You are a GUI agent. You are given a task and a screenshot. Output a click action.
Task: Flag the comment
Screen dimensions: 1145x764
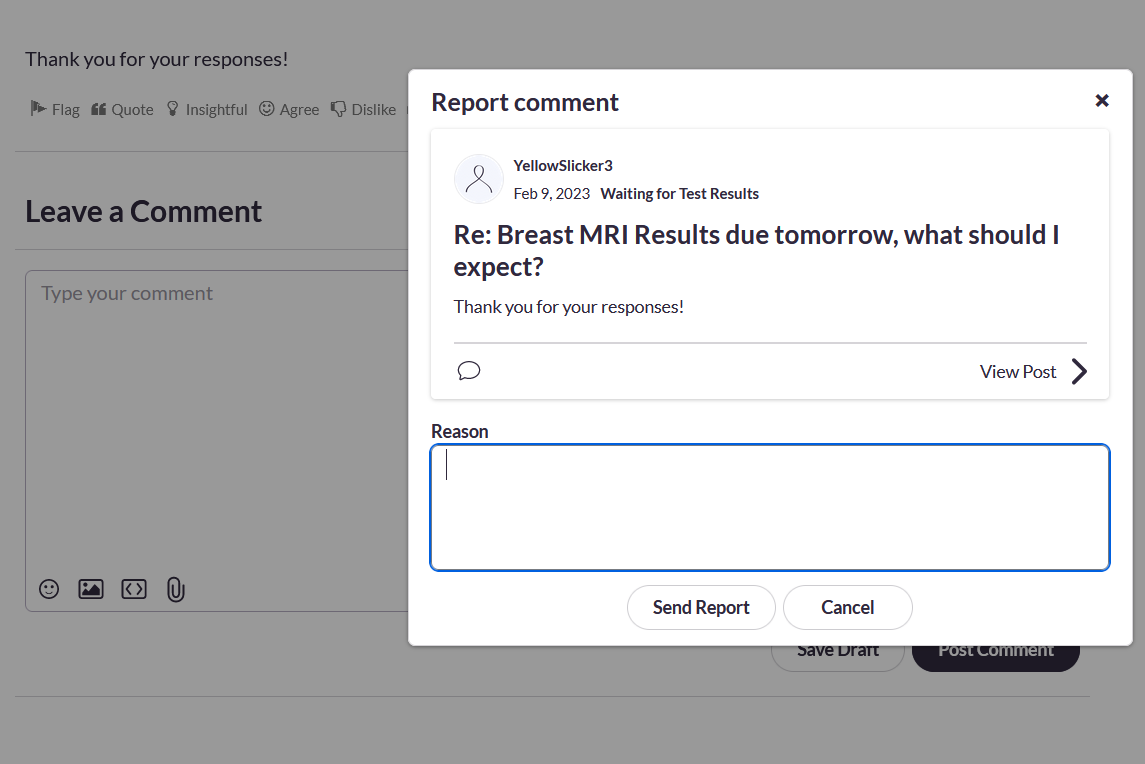click(x=55, y=110)
